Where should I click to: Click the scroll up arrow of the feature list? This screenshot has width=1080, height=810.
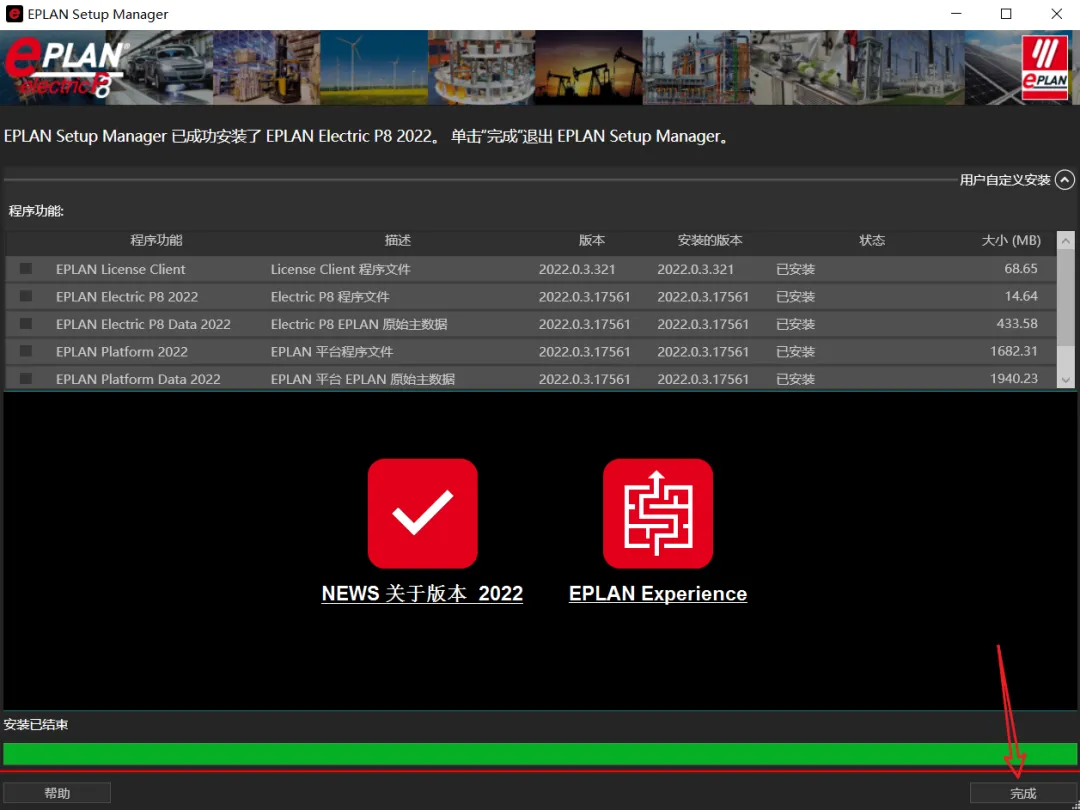(1066, 240)
